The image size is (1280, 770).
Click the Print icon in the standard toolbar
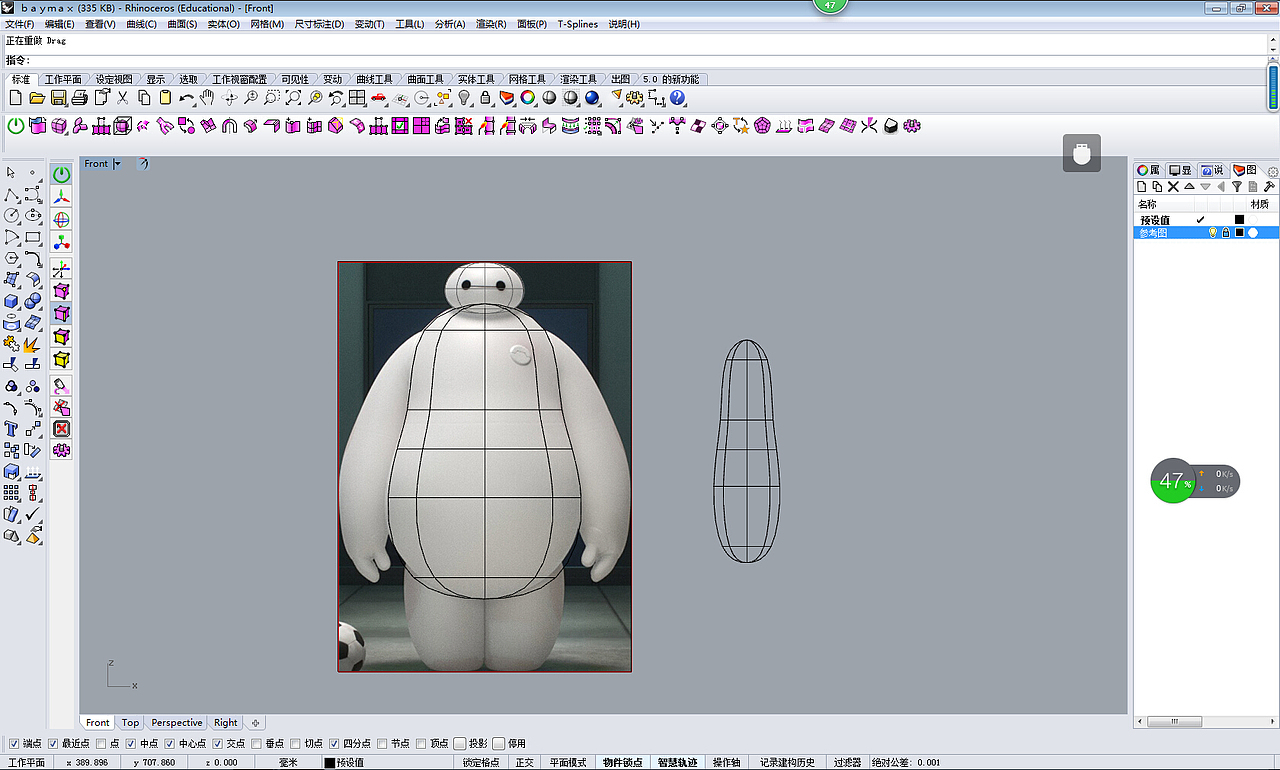tap(80, 98)
